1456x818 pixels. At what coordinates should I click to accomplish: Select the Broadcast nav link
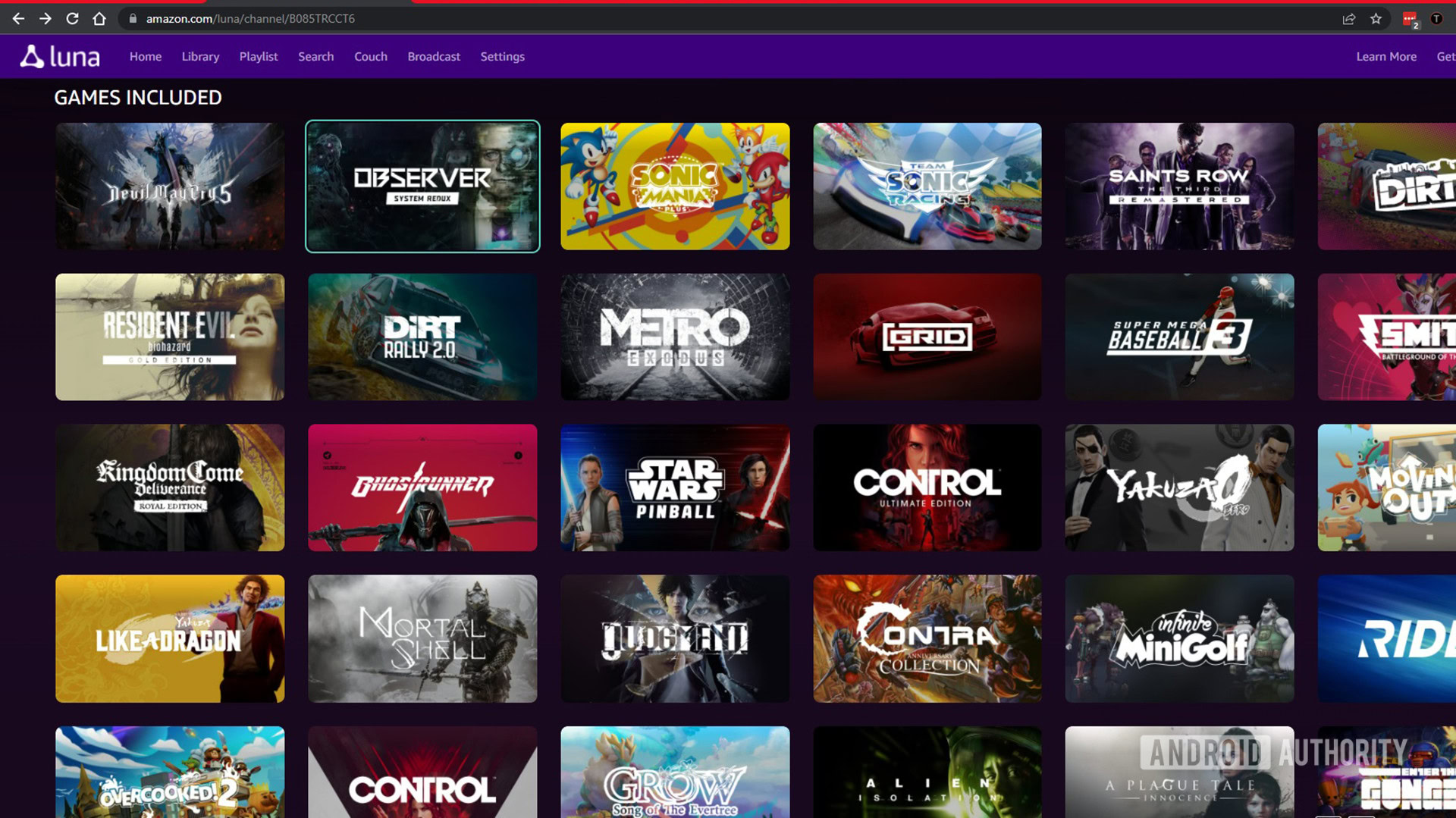pyautogui.click(x=434, y=57)
